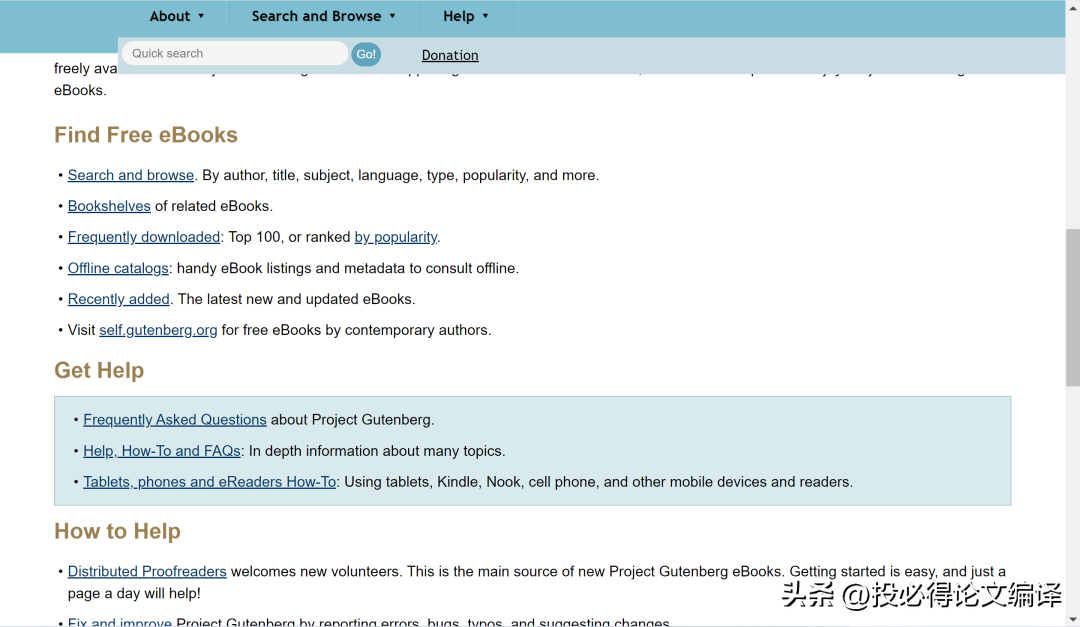
Task: Expand the Search and Browse dropdown arrow
Action: point(393,17)
